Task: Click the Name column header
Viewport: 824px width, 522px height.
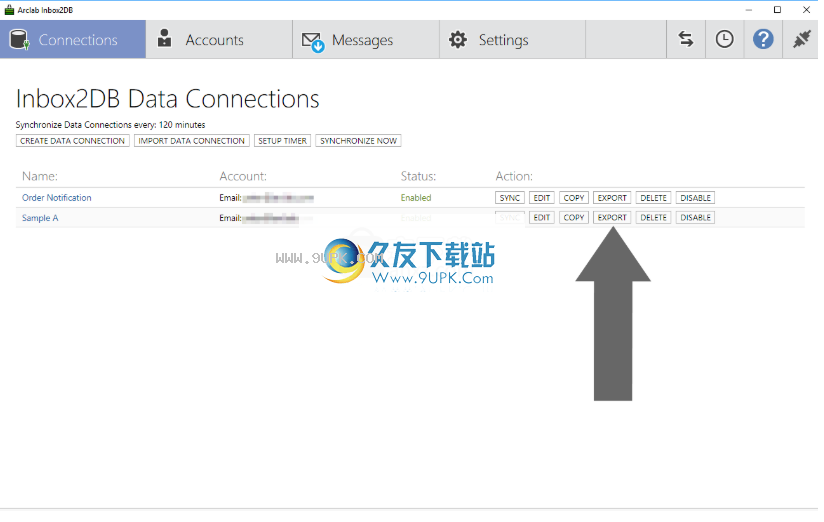Action: 40,176
